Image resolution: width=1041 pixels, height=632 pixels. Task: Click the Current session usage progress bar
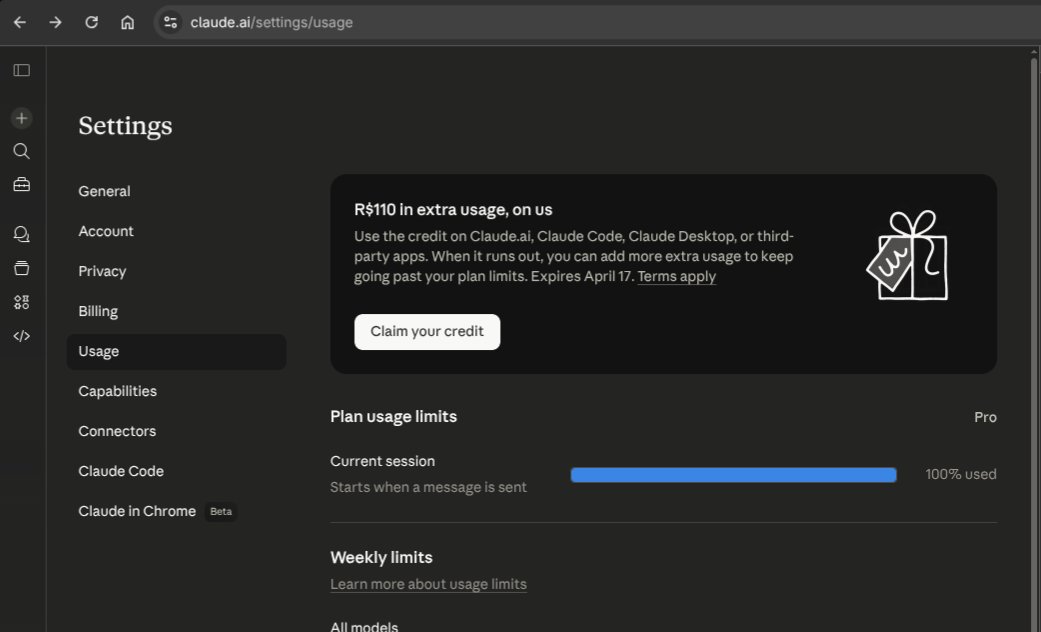[x=734, y=475]
